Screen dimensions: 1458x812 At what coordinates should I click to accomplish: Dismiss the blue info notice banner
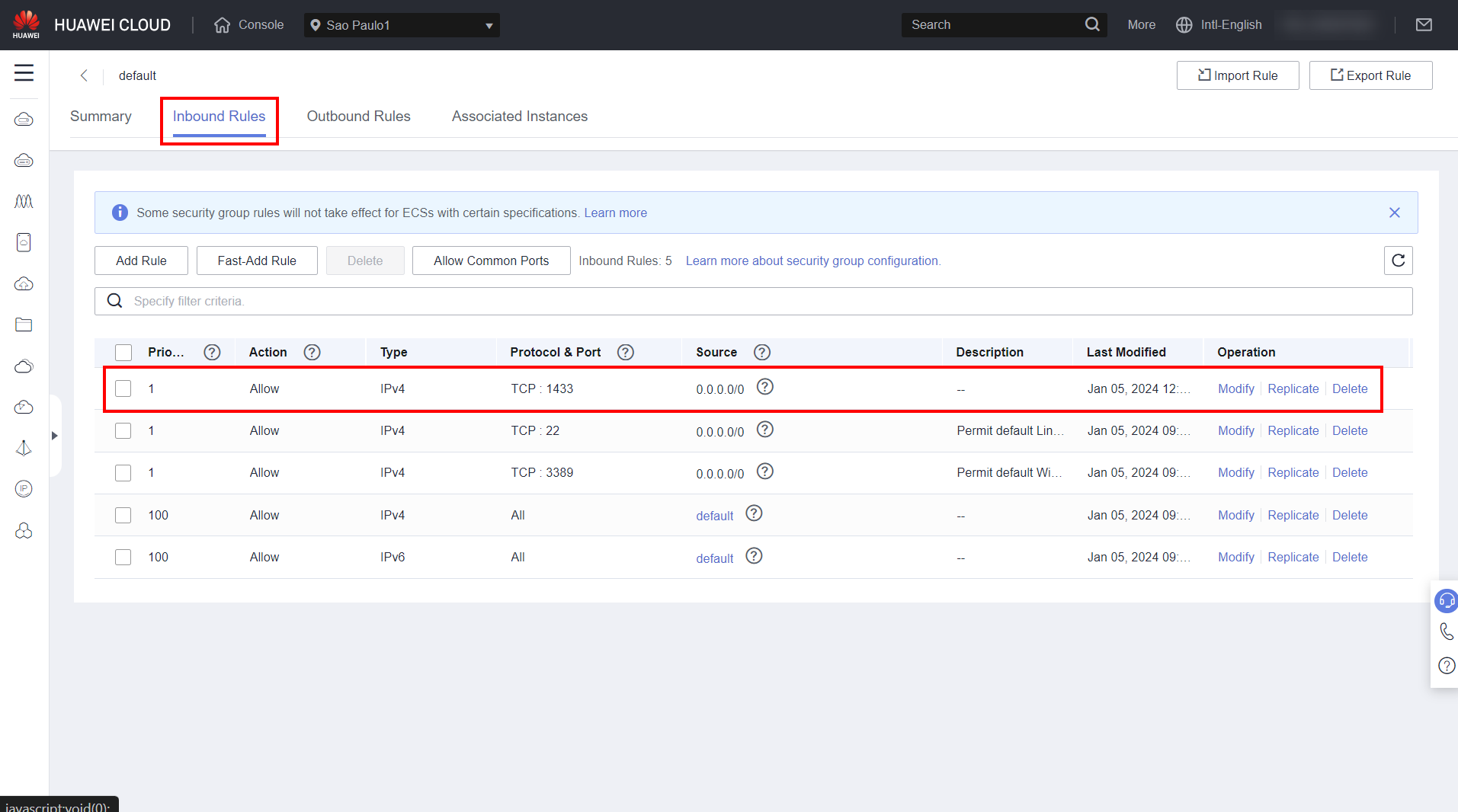(1394, 213)
